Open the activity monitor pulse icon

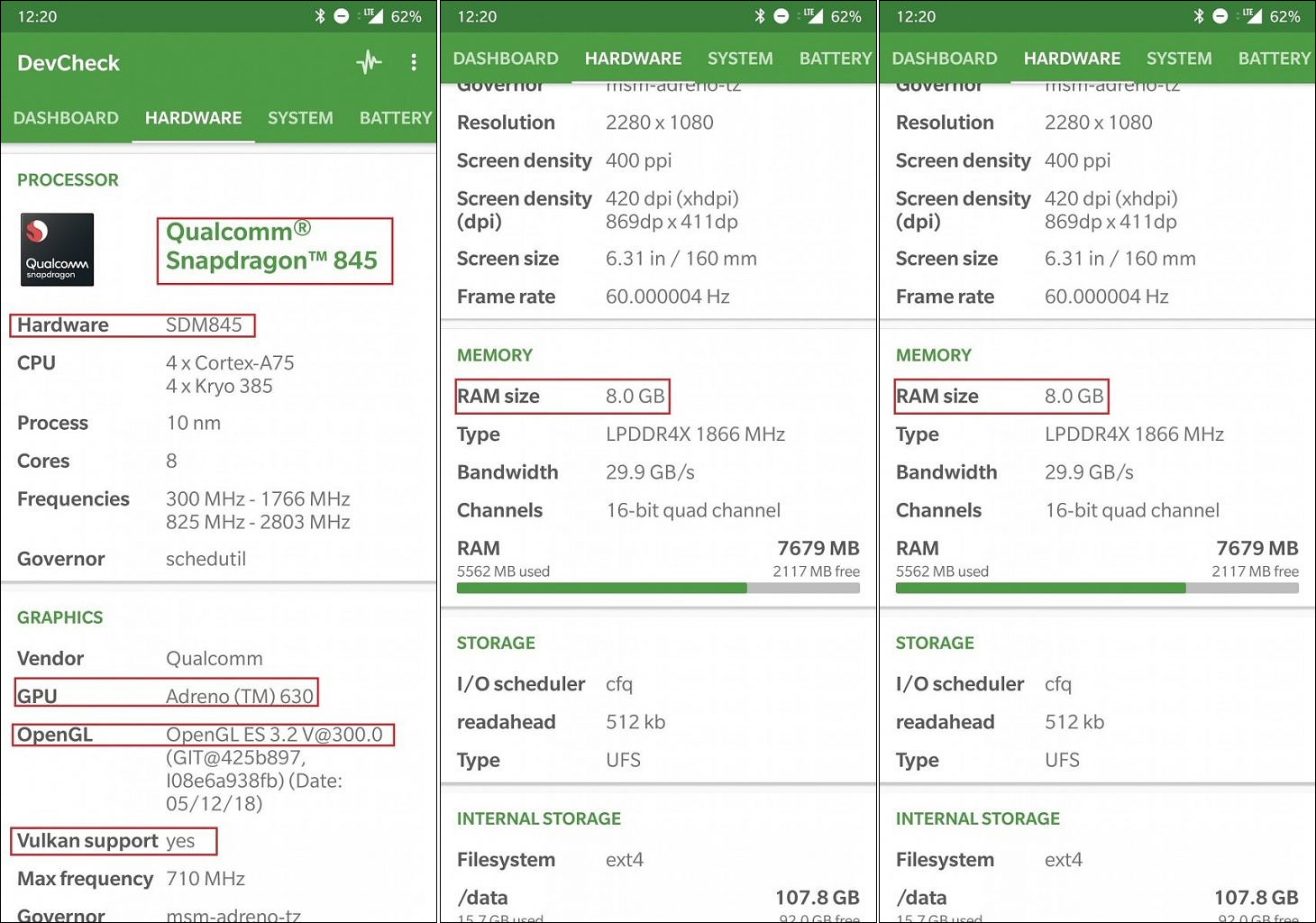[x=369, y=62]
